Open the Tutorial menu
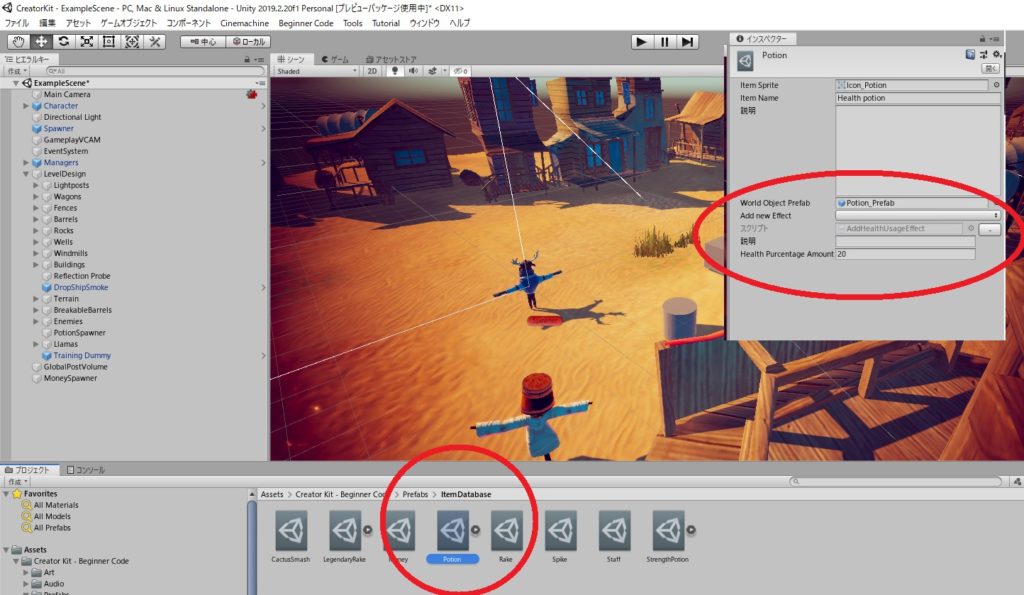The image size is (1024, 595). click(386, 23)
